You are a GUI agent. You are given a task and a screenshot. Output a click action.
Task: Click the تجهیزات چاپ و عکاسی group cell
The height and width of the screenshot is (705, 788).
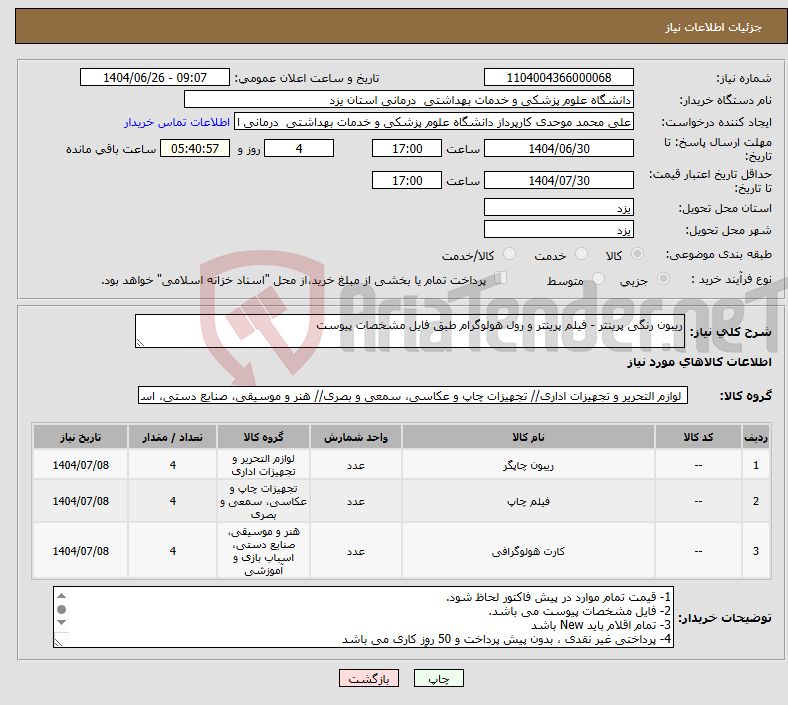tap(263, 501)
